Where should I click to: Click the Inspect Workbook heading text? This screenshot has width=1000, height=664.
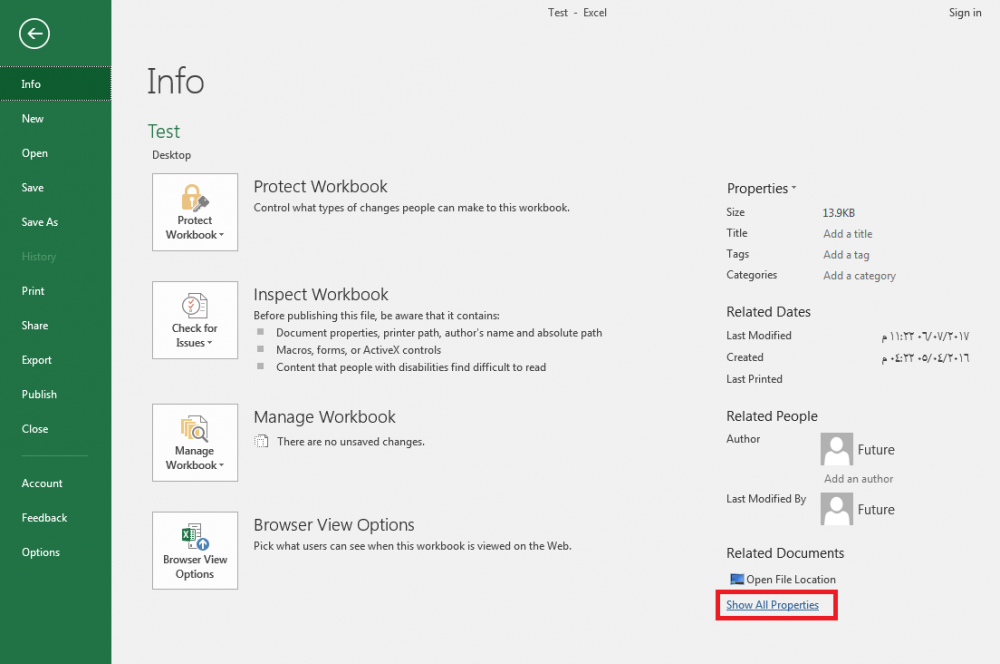click(321, 294)
